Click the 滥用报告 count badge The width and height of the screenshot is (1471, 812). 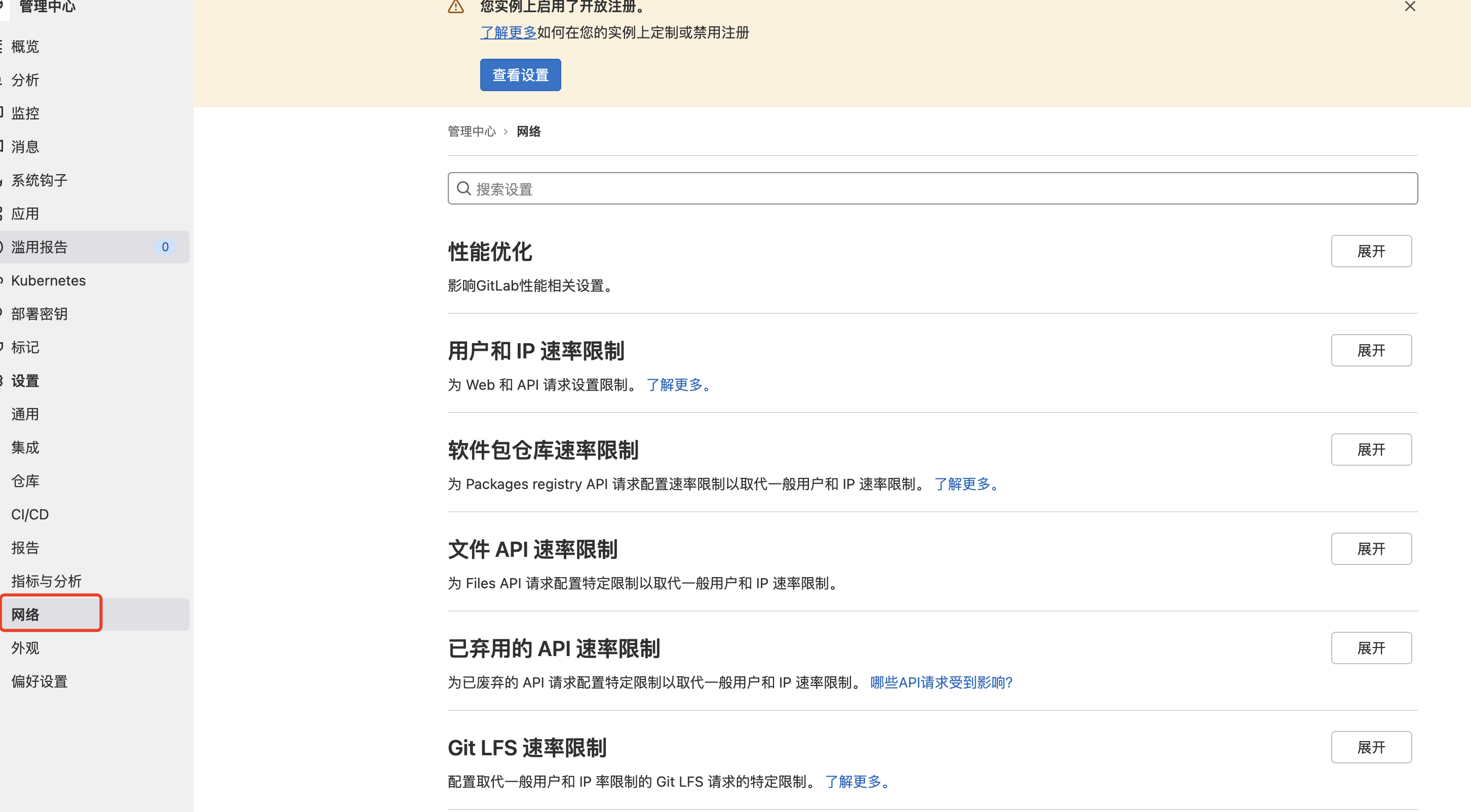pyautogui.click(x=165, y=247)
